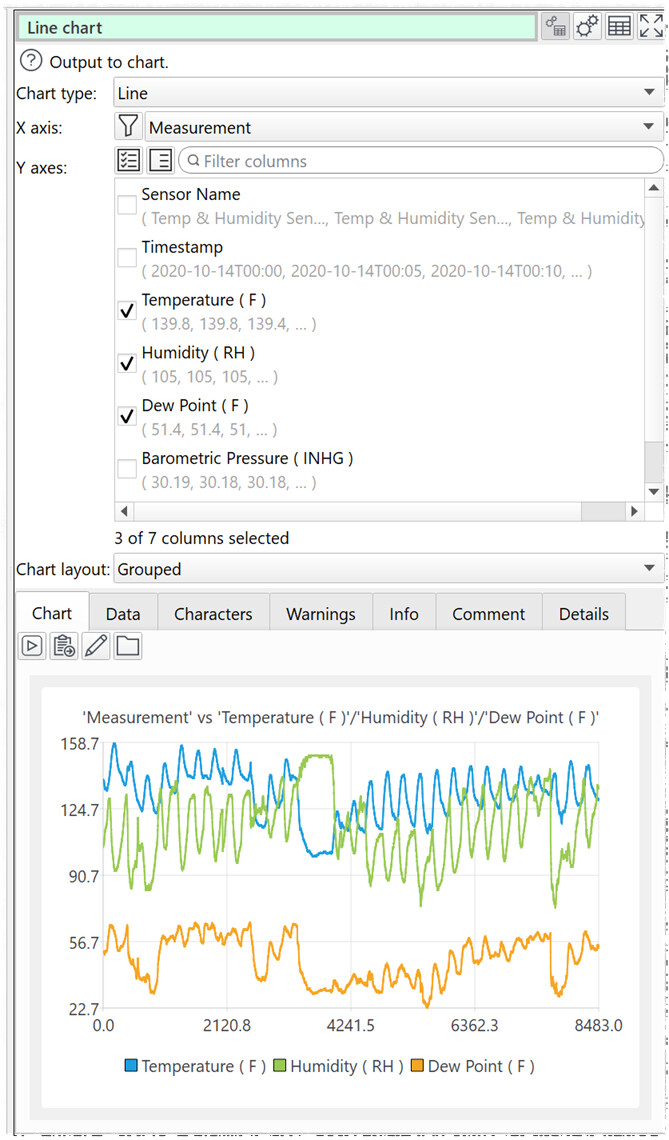Uncheck the Humidity ( RH ) checkbox
669x1140 pixels.
pos(127,363)
